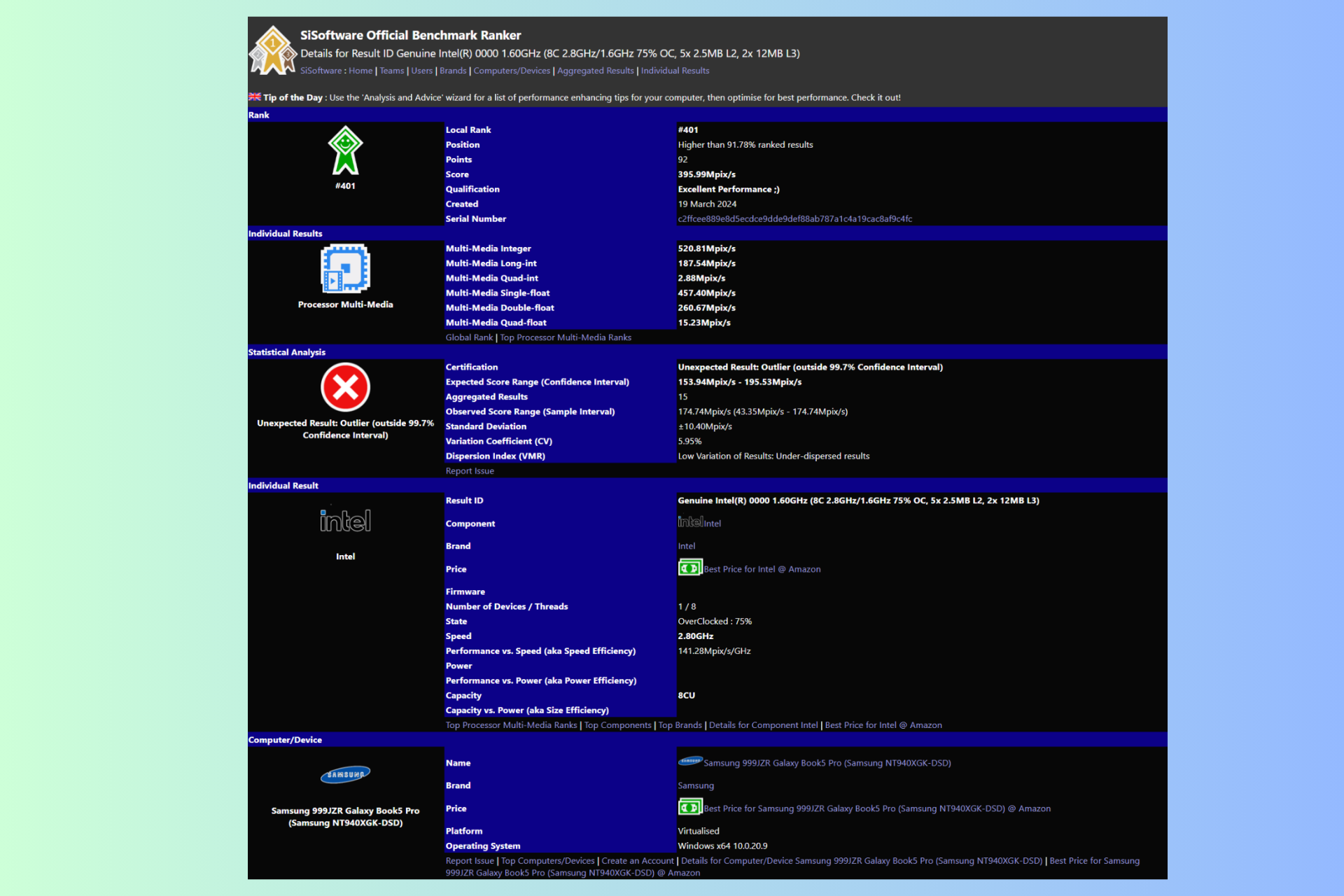Click the Processor Multi-Media chip icon
The width and height of the screenshot is (1344, 896).
click(x=345, y=268)
